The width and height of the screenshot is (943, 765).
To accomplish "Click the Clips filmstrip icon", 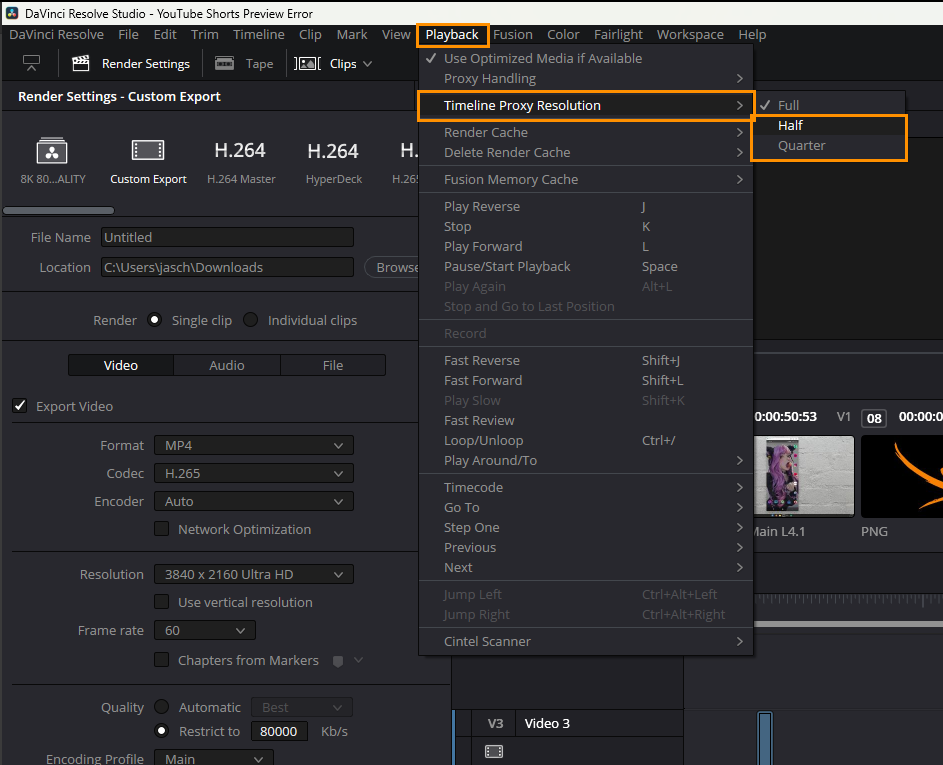I will pos(307,63).
